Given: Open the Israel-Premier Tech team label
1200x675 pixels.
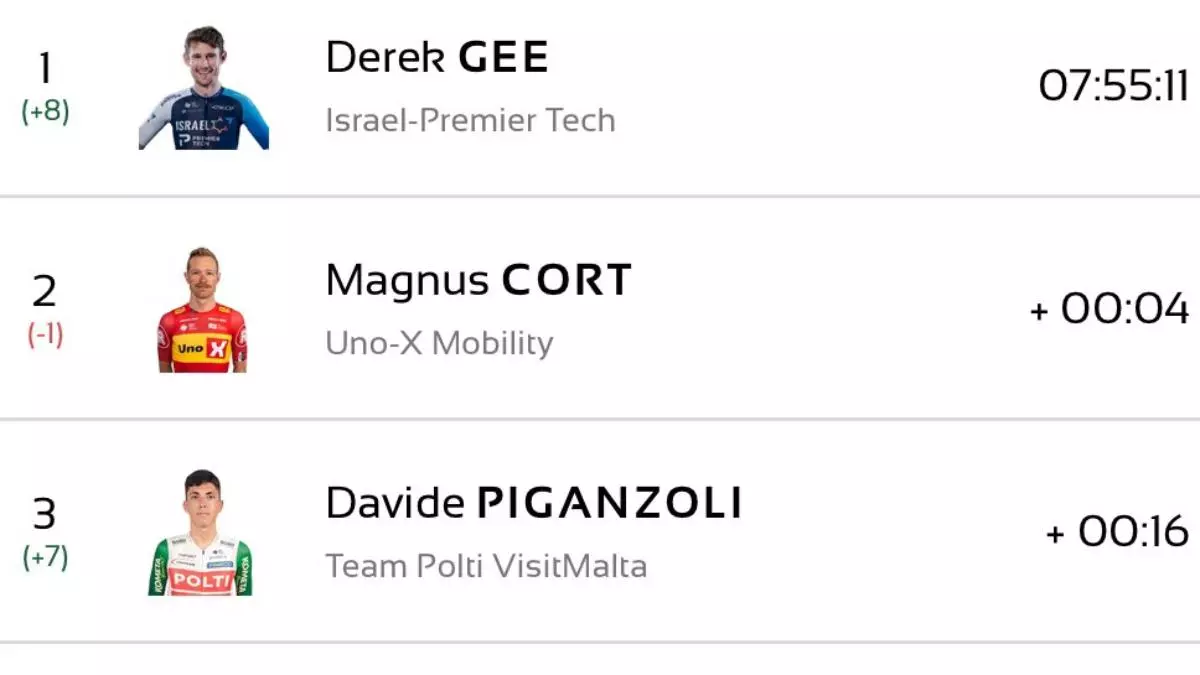Looking at the screenshot, I should click(470, 121).
